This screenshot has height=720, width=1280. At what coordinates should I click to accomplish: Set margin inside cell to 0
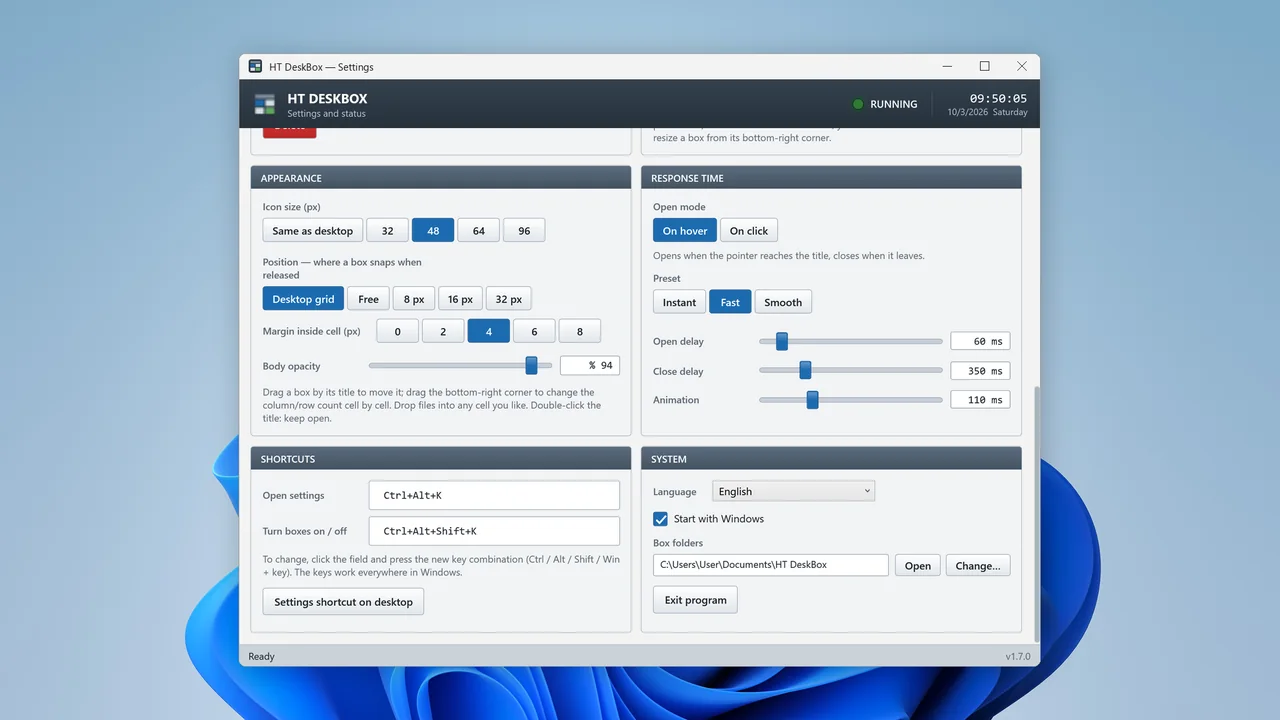(x=397, y=332)
